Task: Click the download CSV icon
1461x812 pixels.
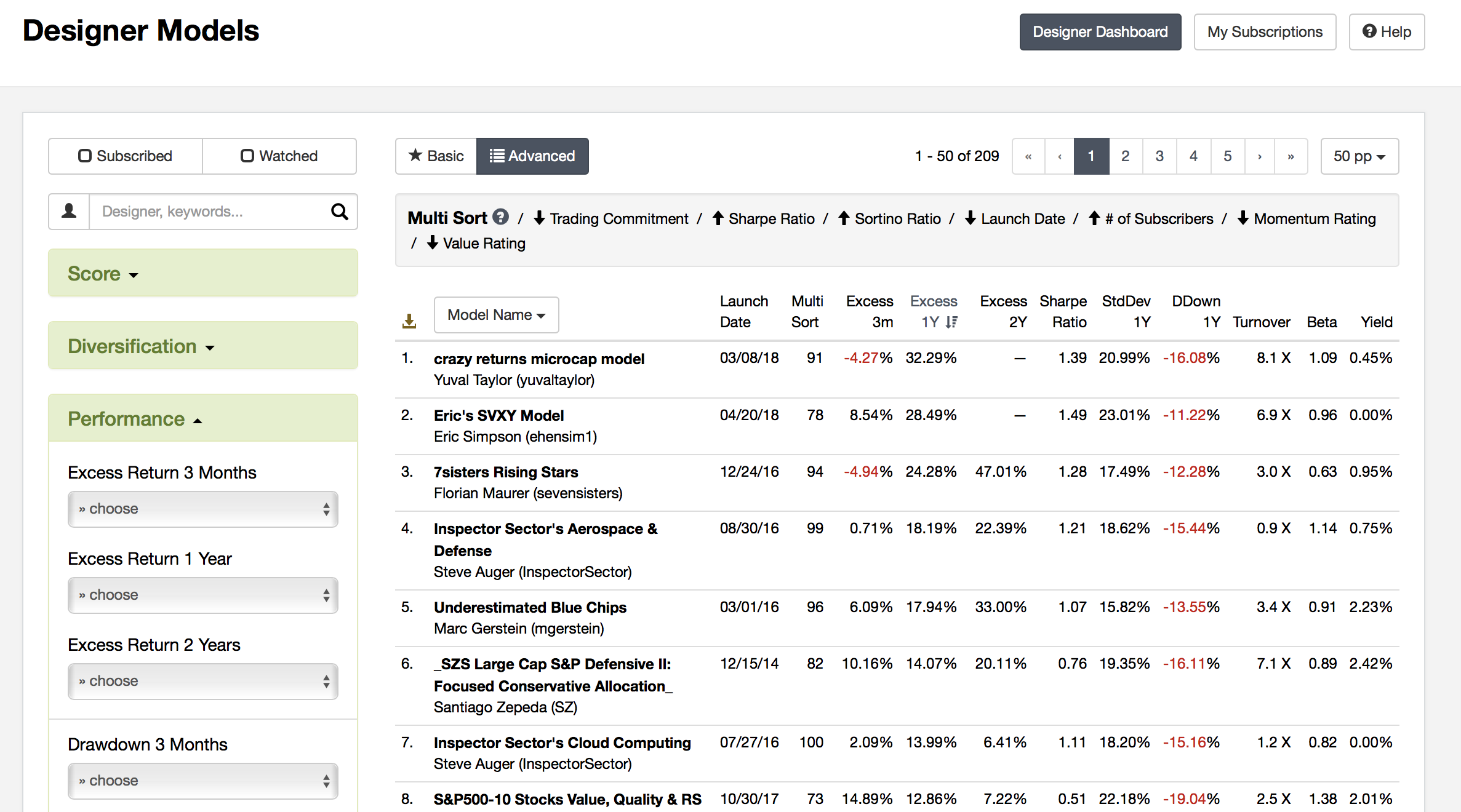Action: click(409, 320)
